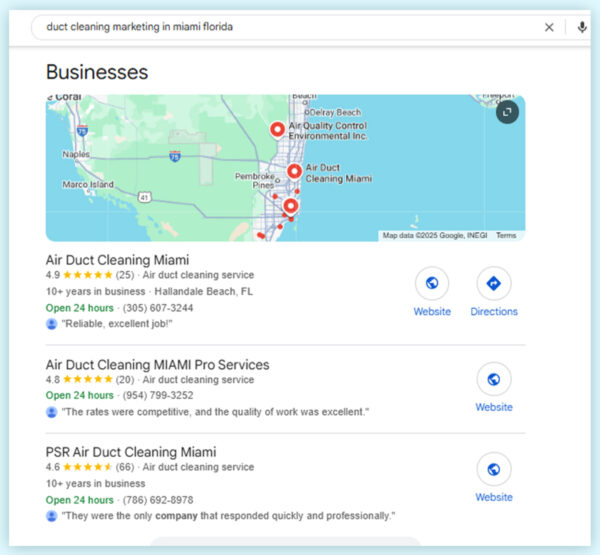
Task: Open PSR Air Duct Cleaning Miami website icon
Action: [494, 469]
